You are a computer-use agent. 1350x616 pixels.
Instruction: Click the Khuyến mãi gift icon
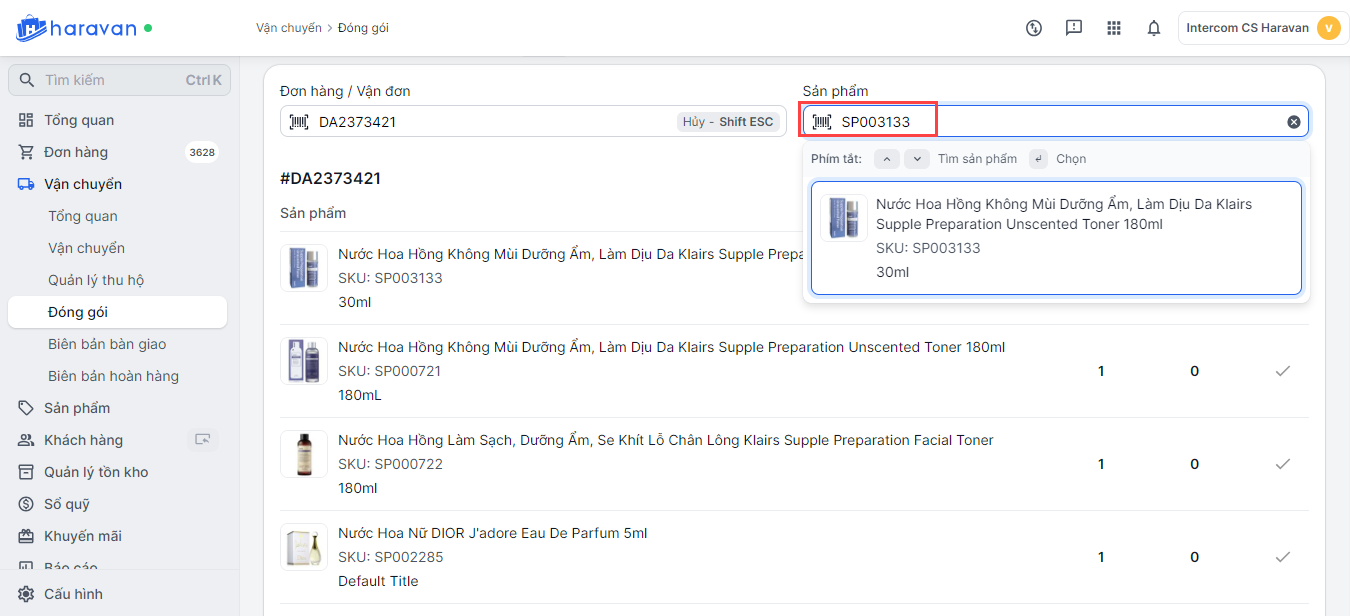(x=26, y=536)
